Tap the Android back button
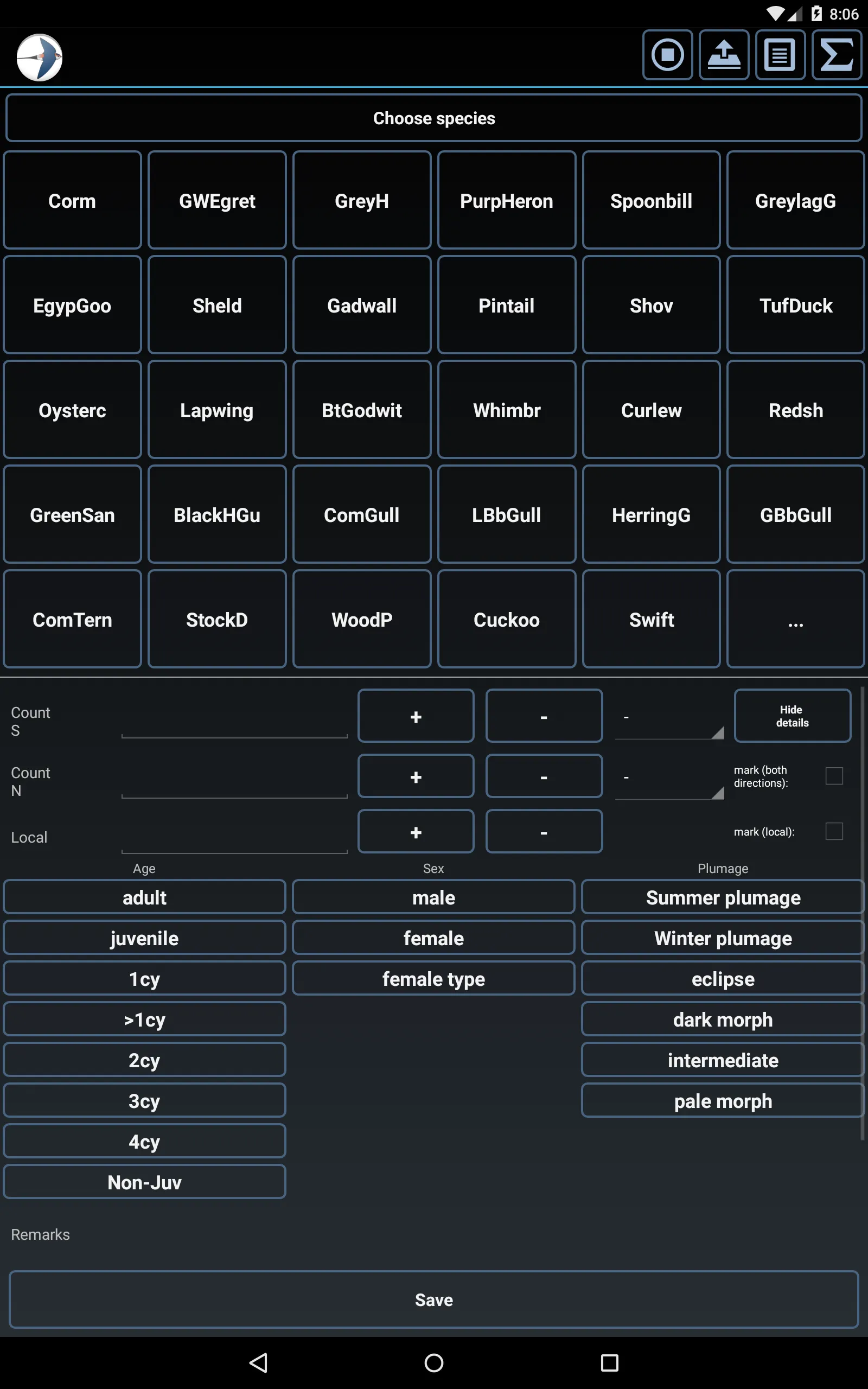 (x=259, y=1362)
